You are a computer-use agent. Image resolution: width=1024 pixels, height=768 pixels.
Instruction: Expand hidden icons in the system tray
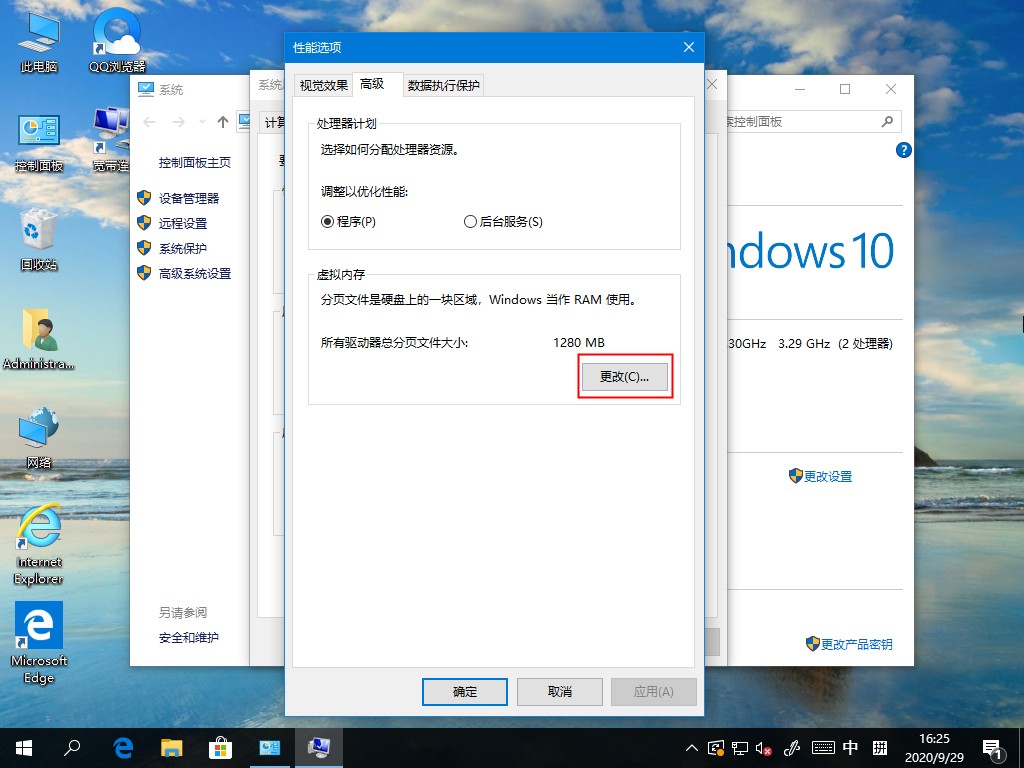click(x=692, y=747)
